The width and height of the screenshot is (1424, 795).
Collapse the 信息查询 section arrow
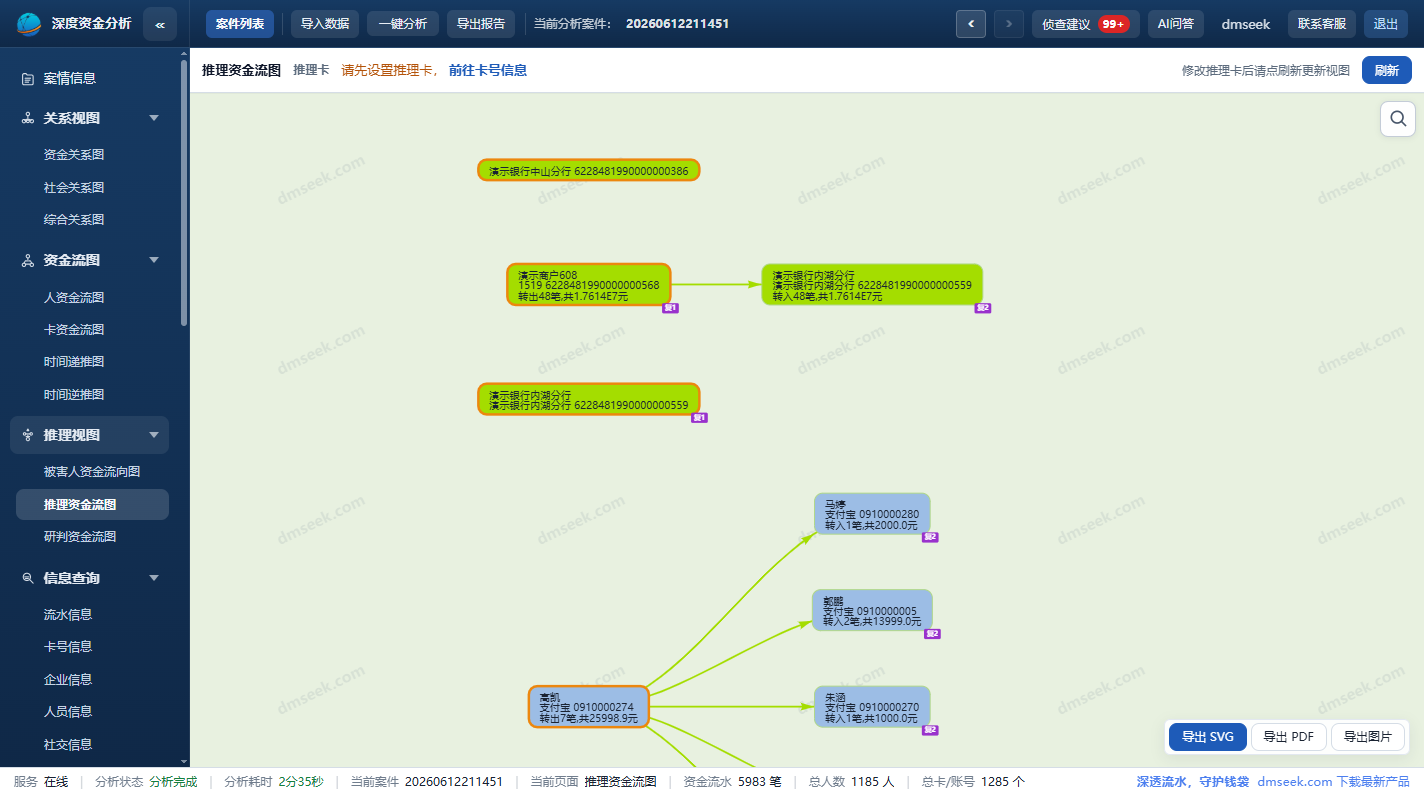tap(154, 578)
